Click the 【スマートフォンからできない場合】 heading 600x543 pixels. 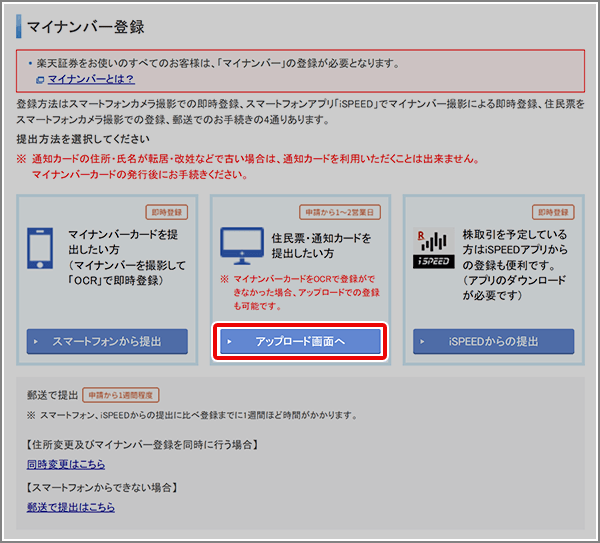click(102, 488)
